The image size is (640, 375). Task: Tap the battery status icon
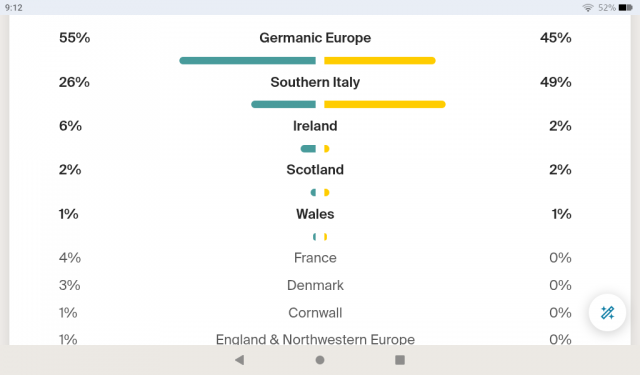625,8
